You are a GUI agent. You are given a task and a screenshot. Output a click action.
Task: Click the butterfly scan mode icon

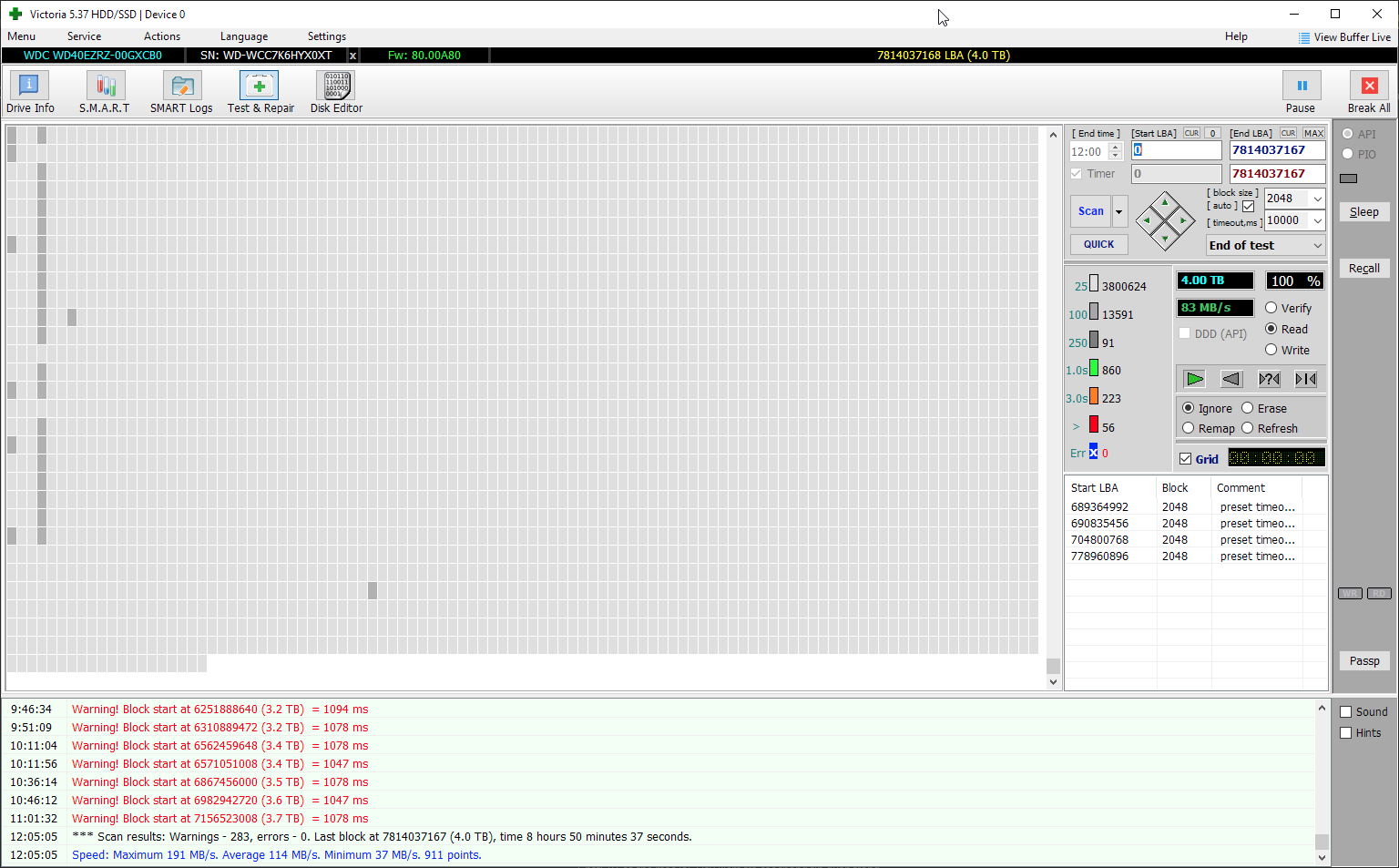coord(1306,379)
